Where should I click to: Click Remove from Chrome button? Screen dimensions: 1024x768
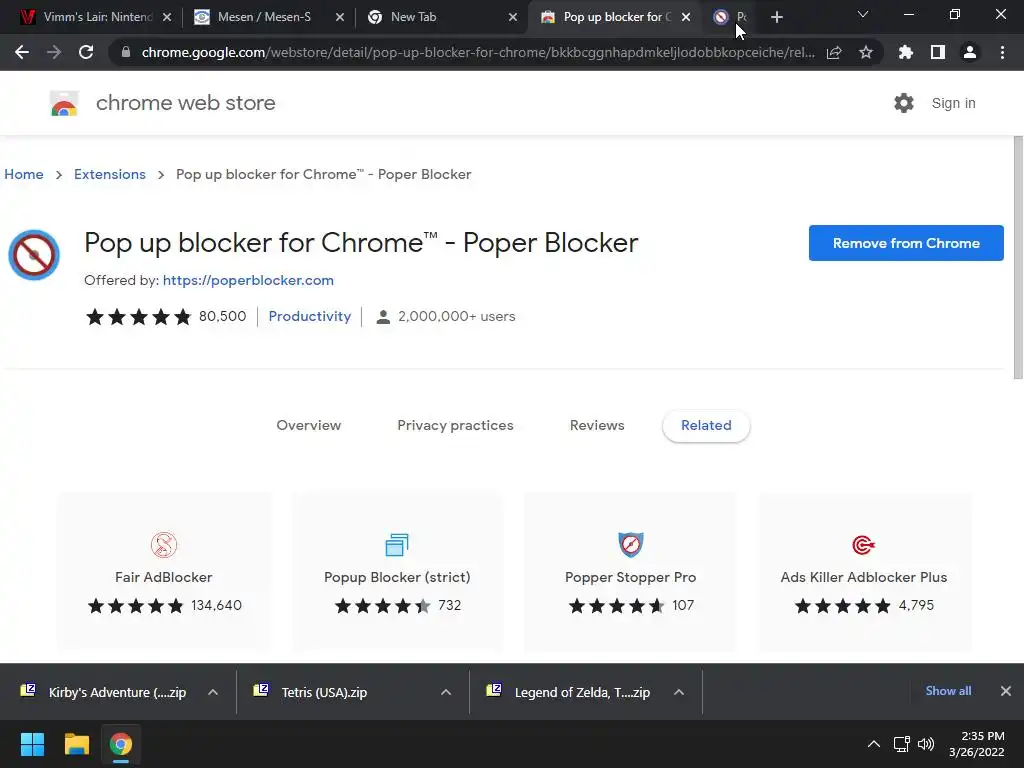[x=906, y=243]
